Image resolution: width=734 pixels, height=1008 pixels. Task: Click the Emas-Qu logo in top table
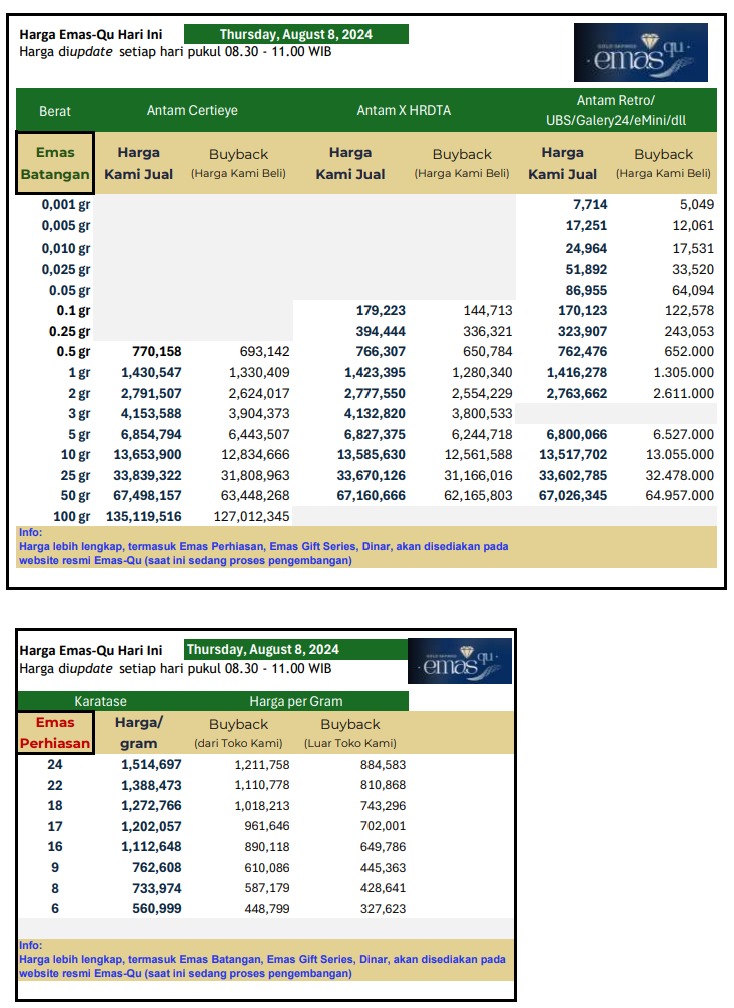point(640,52)
